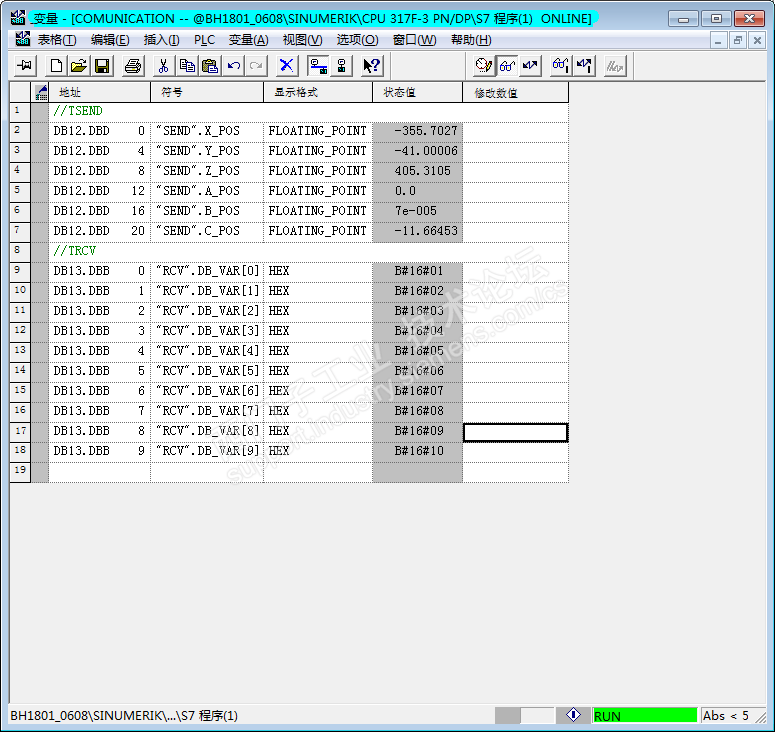Click the empty address cell in row 19
The width and height of the screenshot is (775, 732).
click(x=99, y=472)
